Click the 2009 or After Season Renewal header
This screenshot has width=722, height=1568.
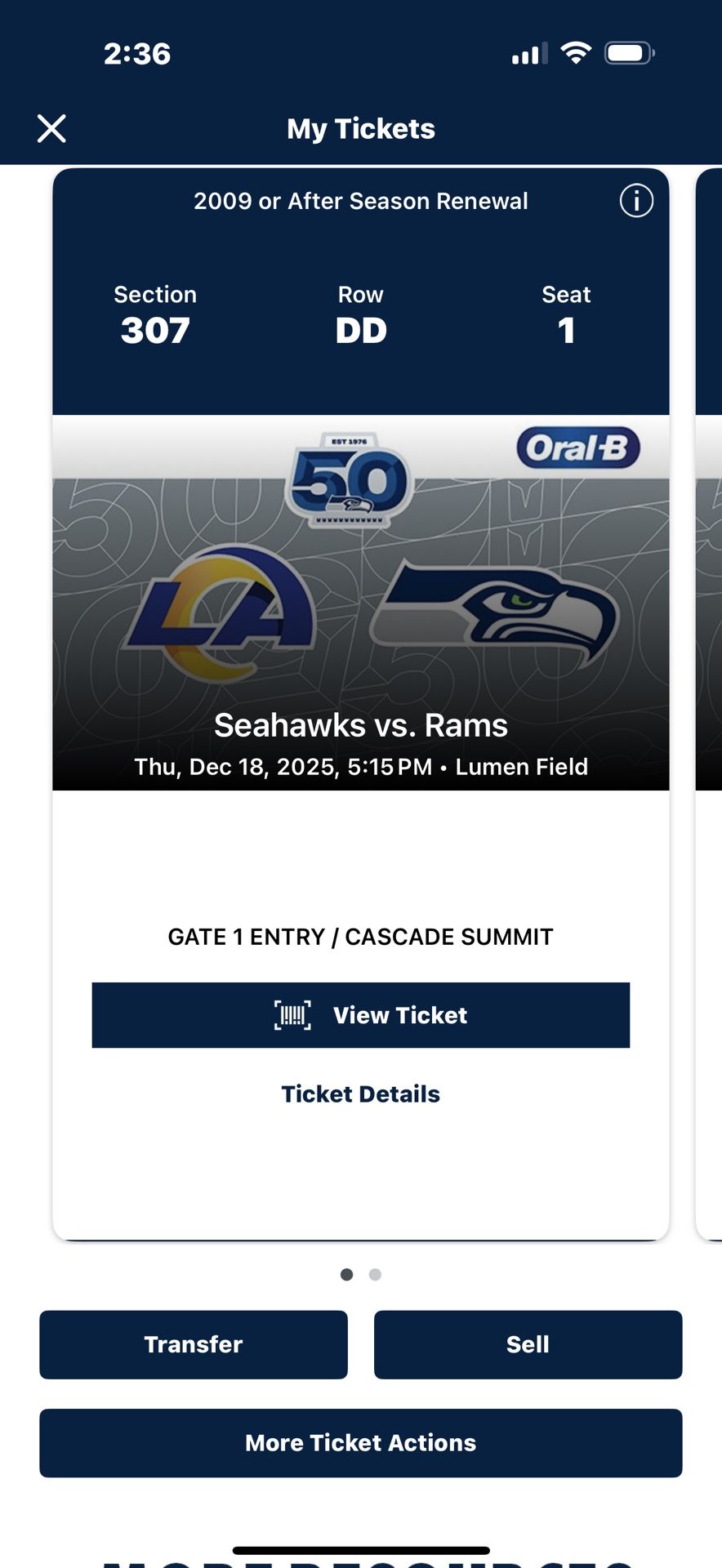(360, 201)
